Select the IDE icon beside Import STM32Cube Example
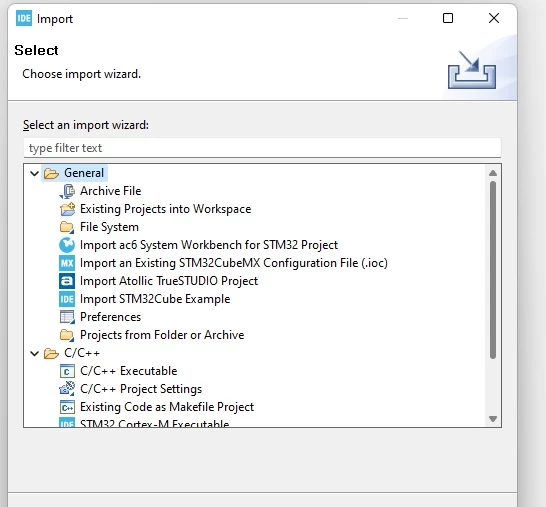This screenshot has width=546, height=507. [67, 299]
